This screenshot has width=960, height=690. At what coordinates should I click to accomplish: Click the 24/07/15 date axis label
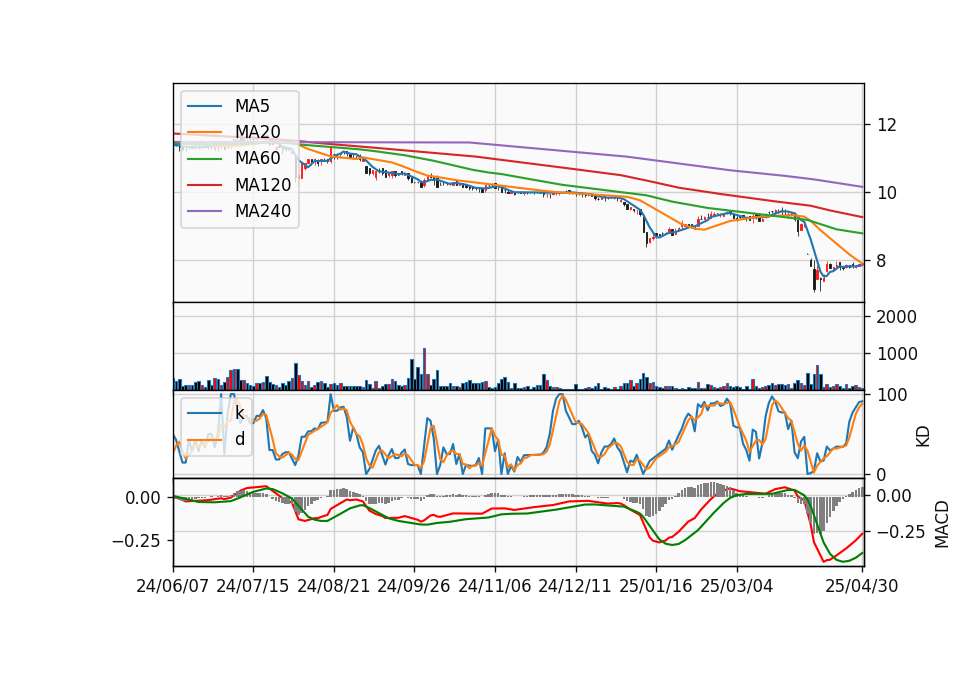252,586
